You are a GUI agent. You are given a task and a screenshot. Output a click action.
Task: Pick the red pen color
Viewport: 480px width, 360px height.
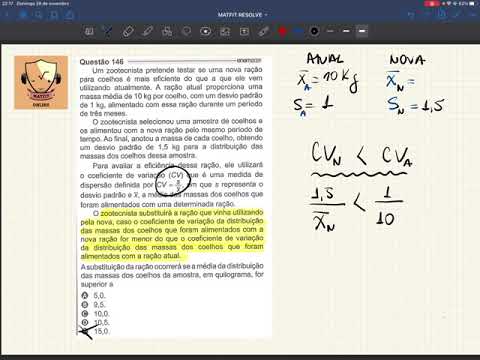click(283, 31)
